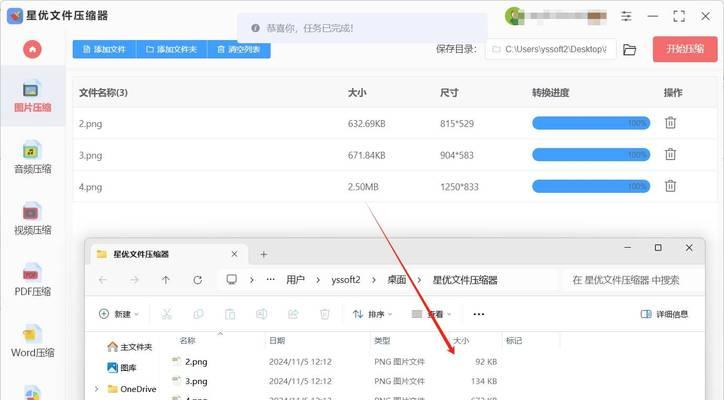Expand chevron after yssoft2 in breadcrumb
The width and height of the screenshot is (724, 400).
[374, 280]
